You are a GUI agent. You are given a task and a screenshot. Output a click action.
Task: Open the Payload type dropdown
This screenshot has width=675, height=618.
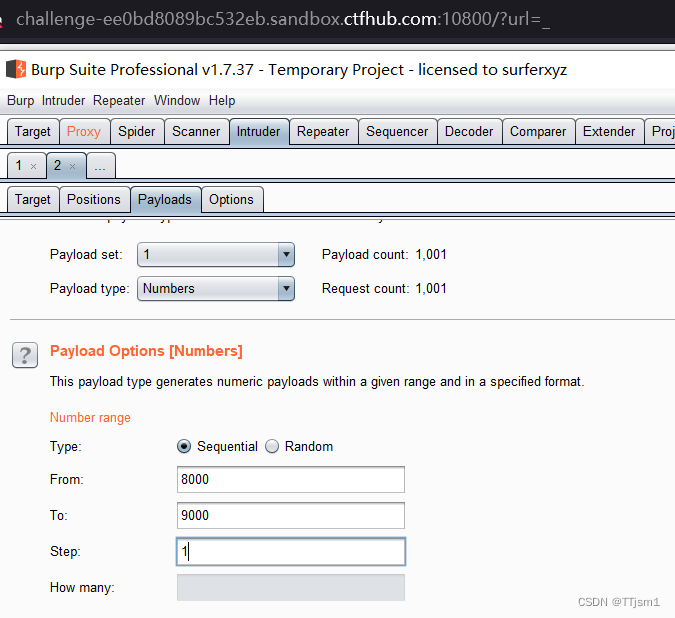(216, 288)
